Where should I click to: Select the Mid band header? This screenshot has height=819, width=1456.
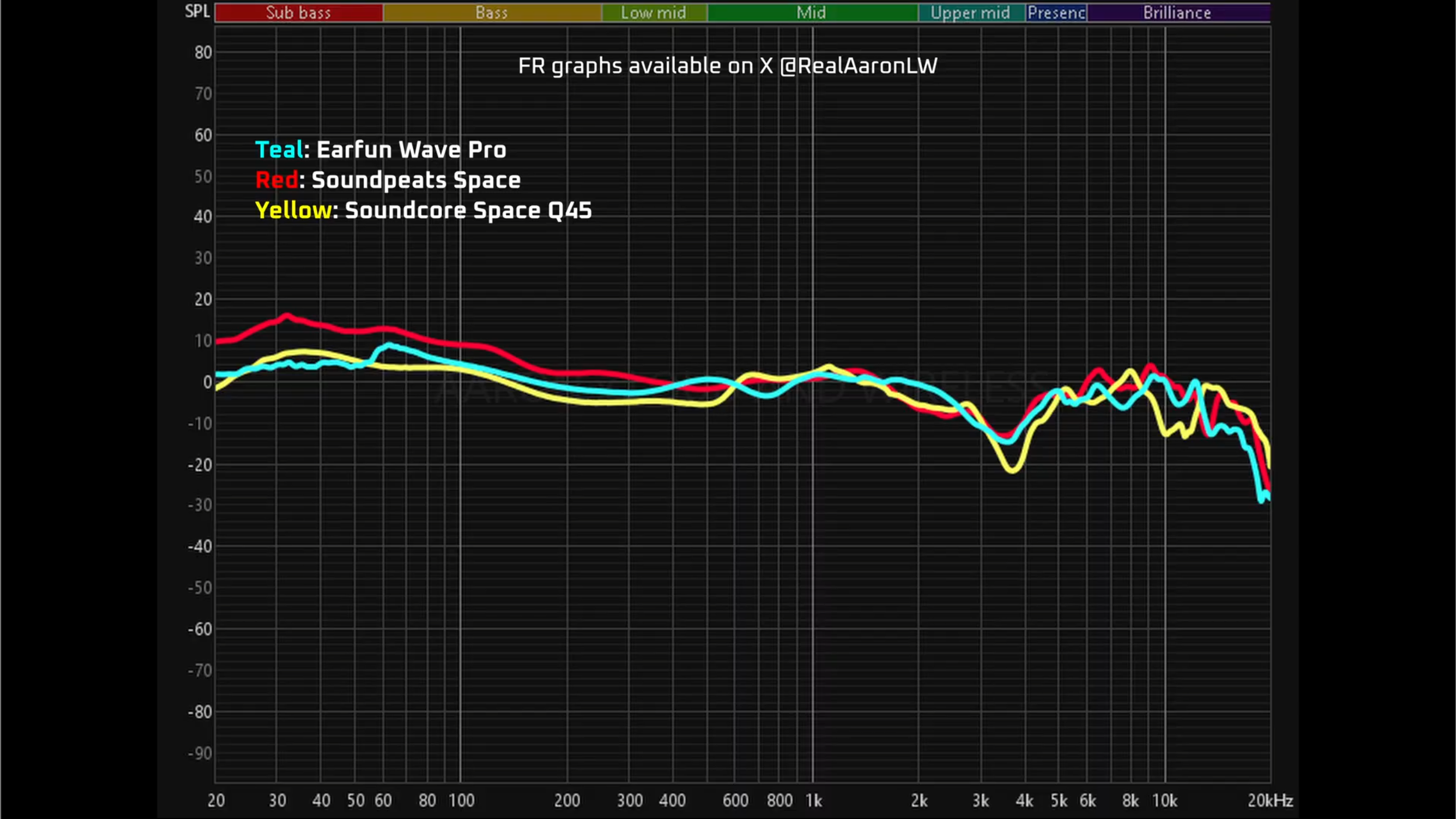811,13
